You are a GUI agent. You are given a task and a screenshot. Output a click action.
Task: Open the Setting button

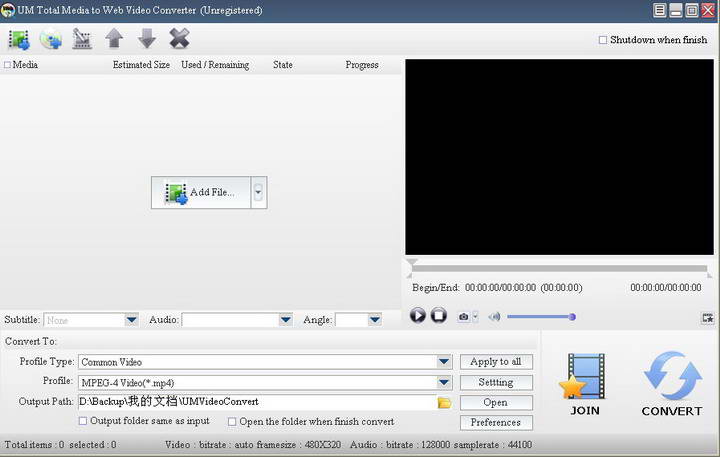pyautogui.click(x=496, y=382)
